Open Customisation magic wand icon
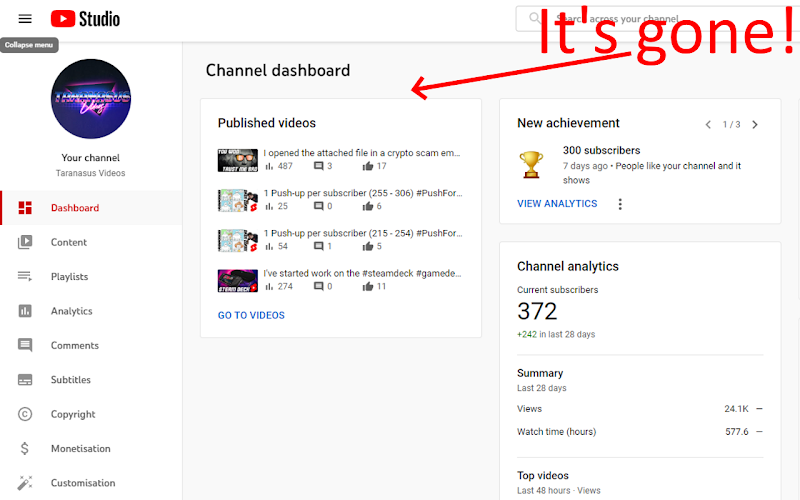The width and height of the screenshot is (800, 500). click(25, 482)
